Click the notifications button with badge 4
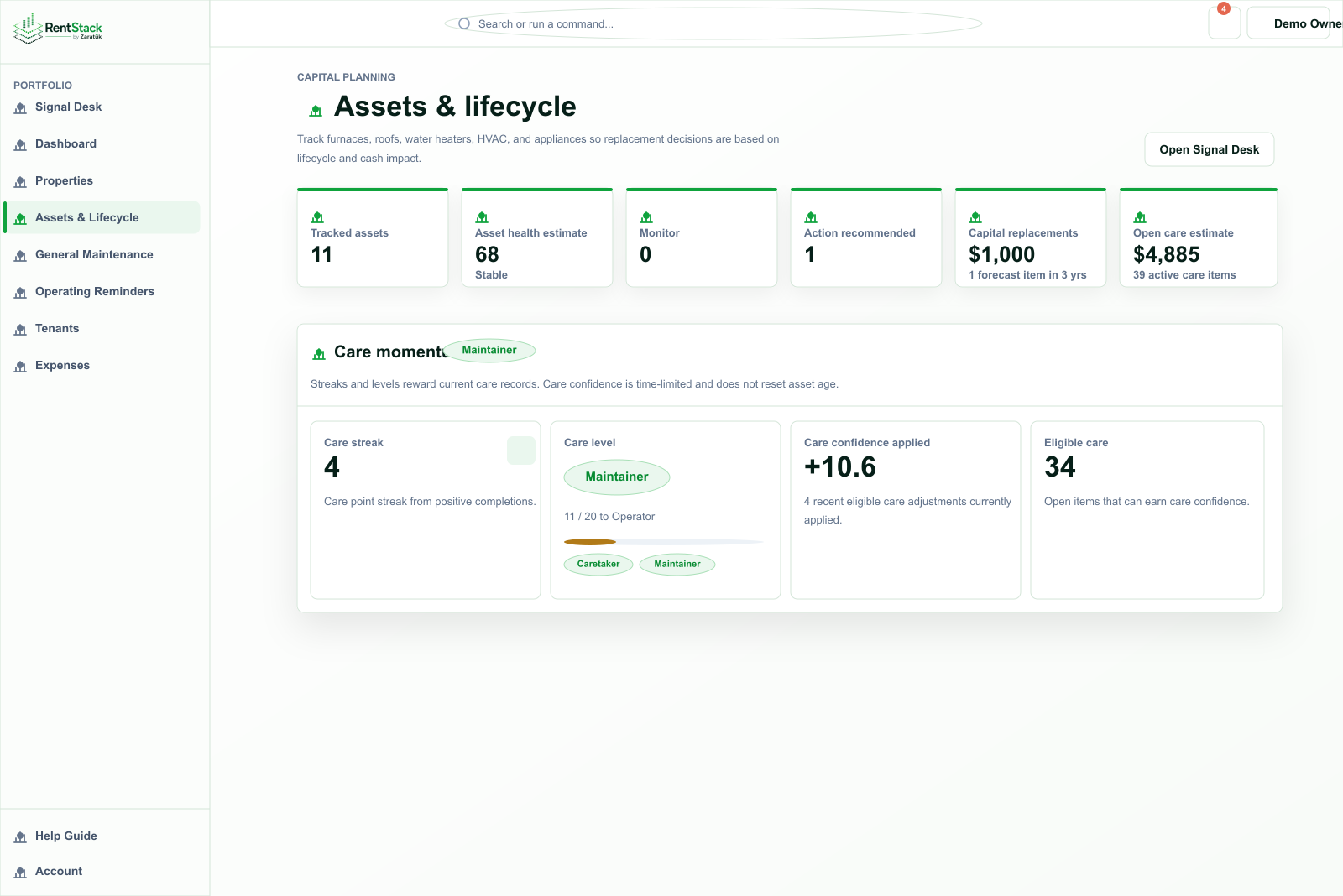This screenshot has width=1343, height=896. (1225, 23)
